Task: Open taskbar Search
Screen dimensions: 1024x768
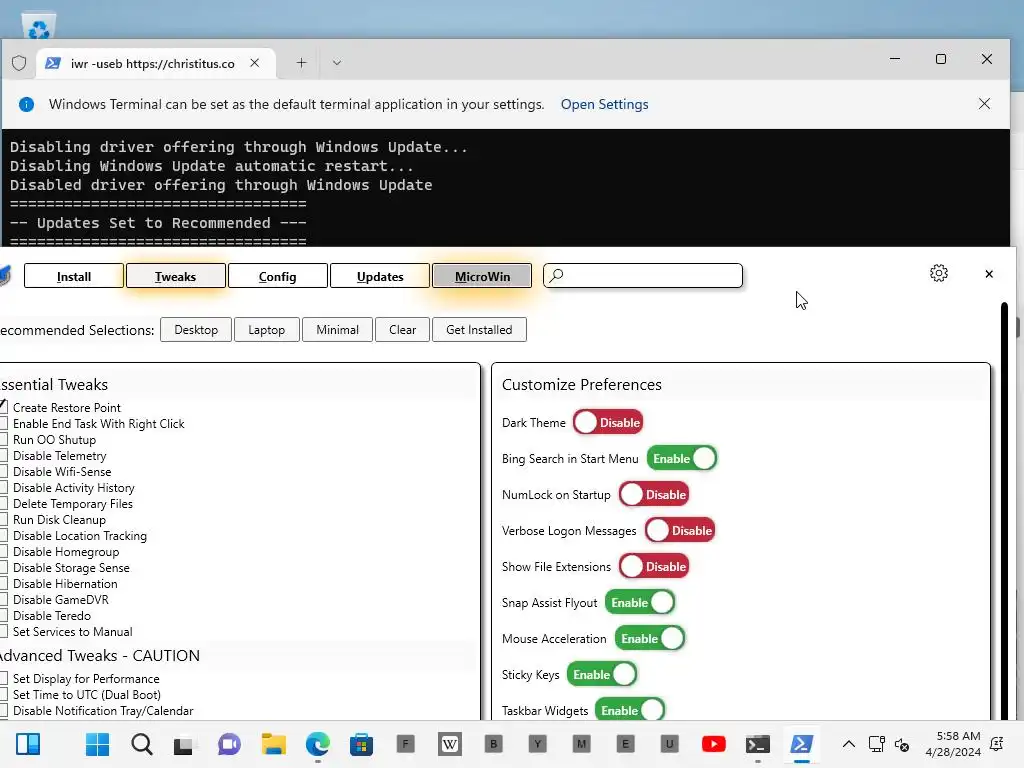Action: tap(141, 744)
